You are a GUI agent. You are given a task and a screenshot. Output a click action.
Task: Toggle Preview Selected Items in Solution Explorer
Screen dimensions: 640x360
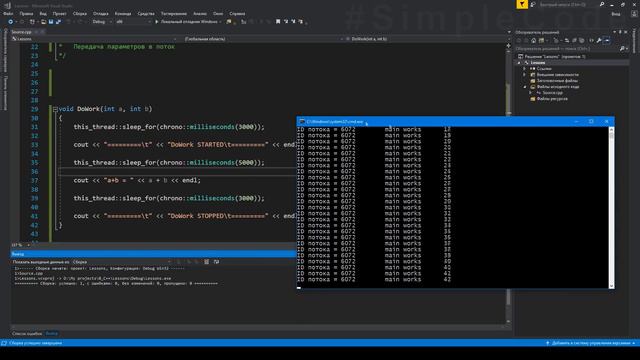pyautogui.click(x=607, y=40)
